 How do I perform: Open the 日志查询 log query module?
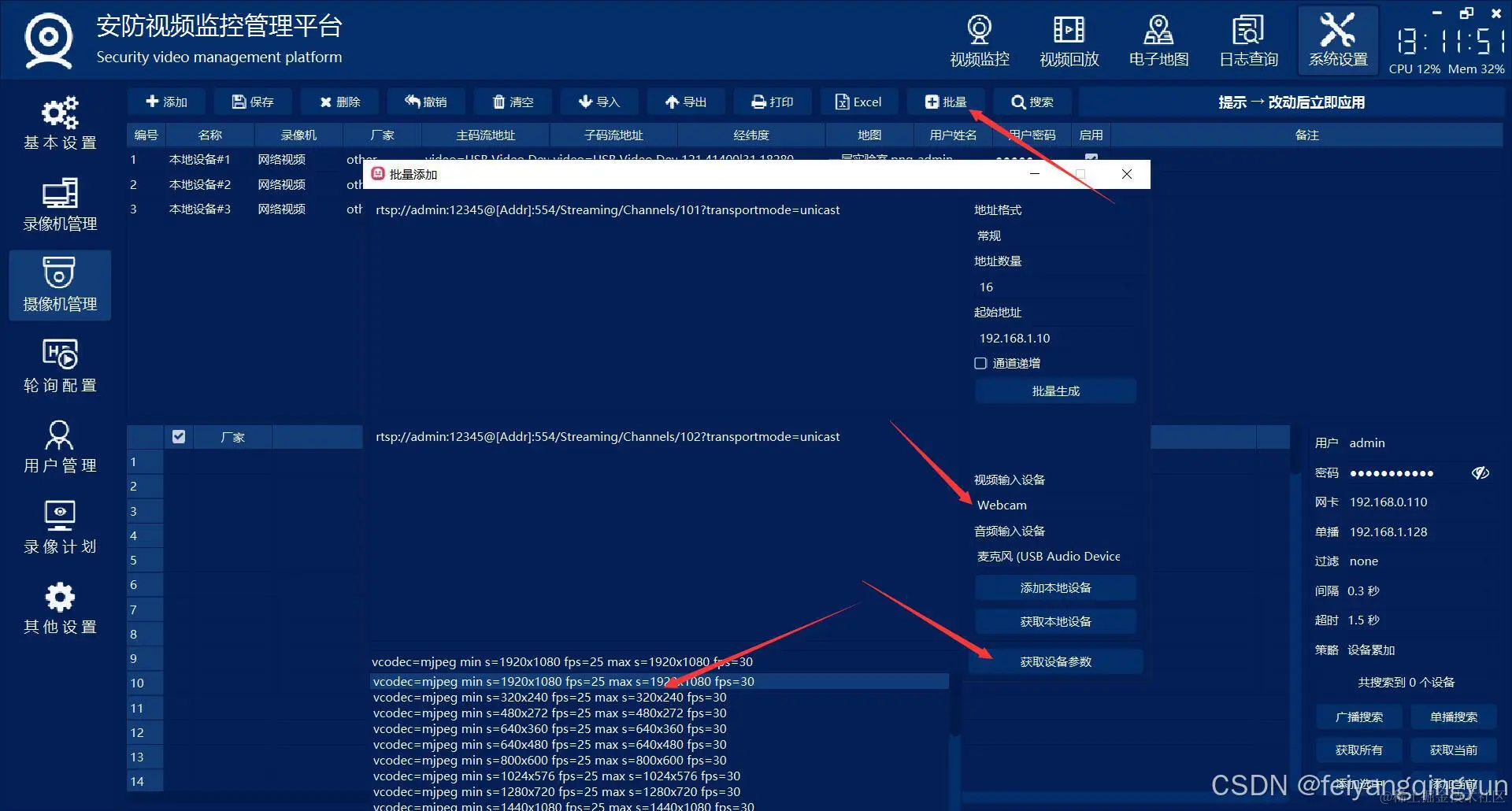[x=1248, y=41]
